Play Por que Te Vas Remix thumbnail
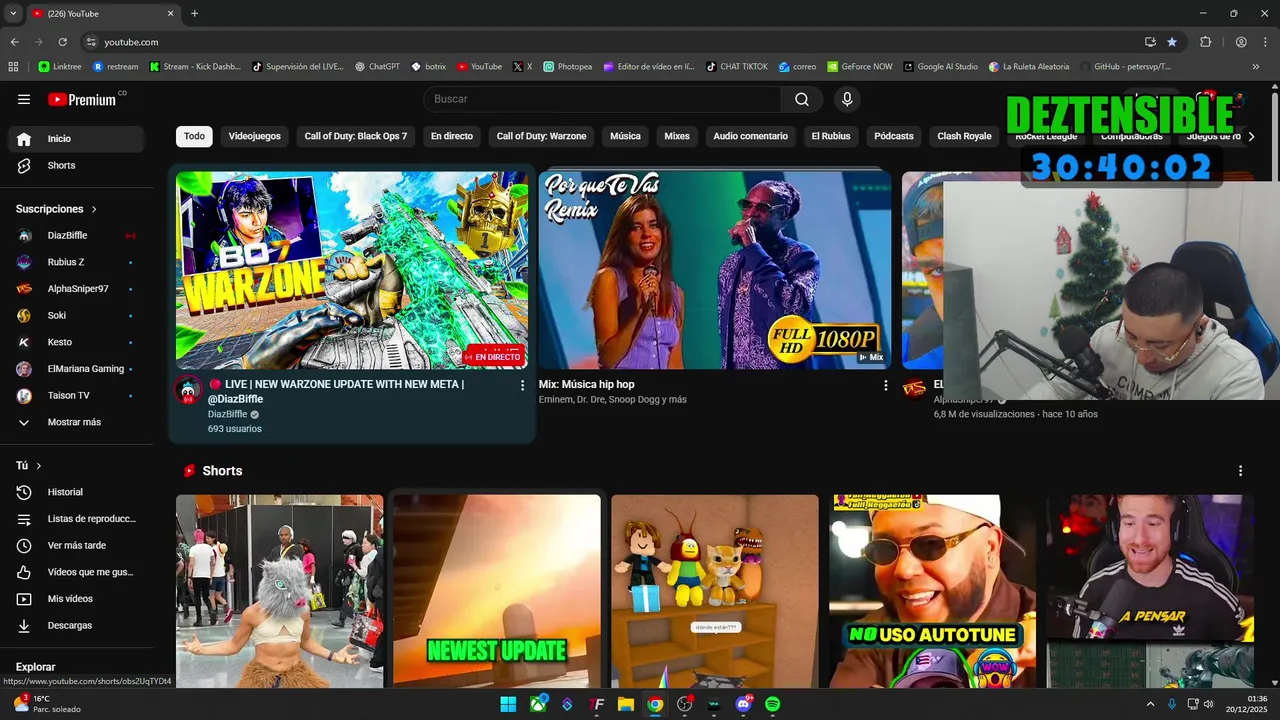 tap(715, 270)
